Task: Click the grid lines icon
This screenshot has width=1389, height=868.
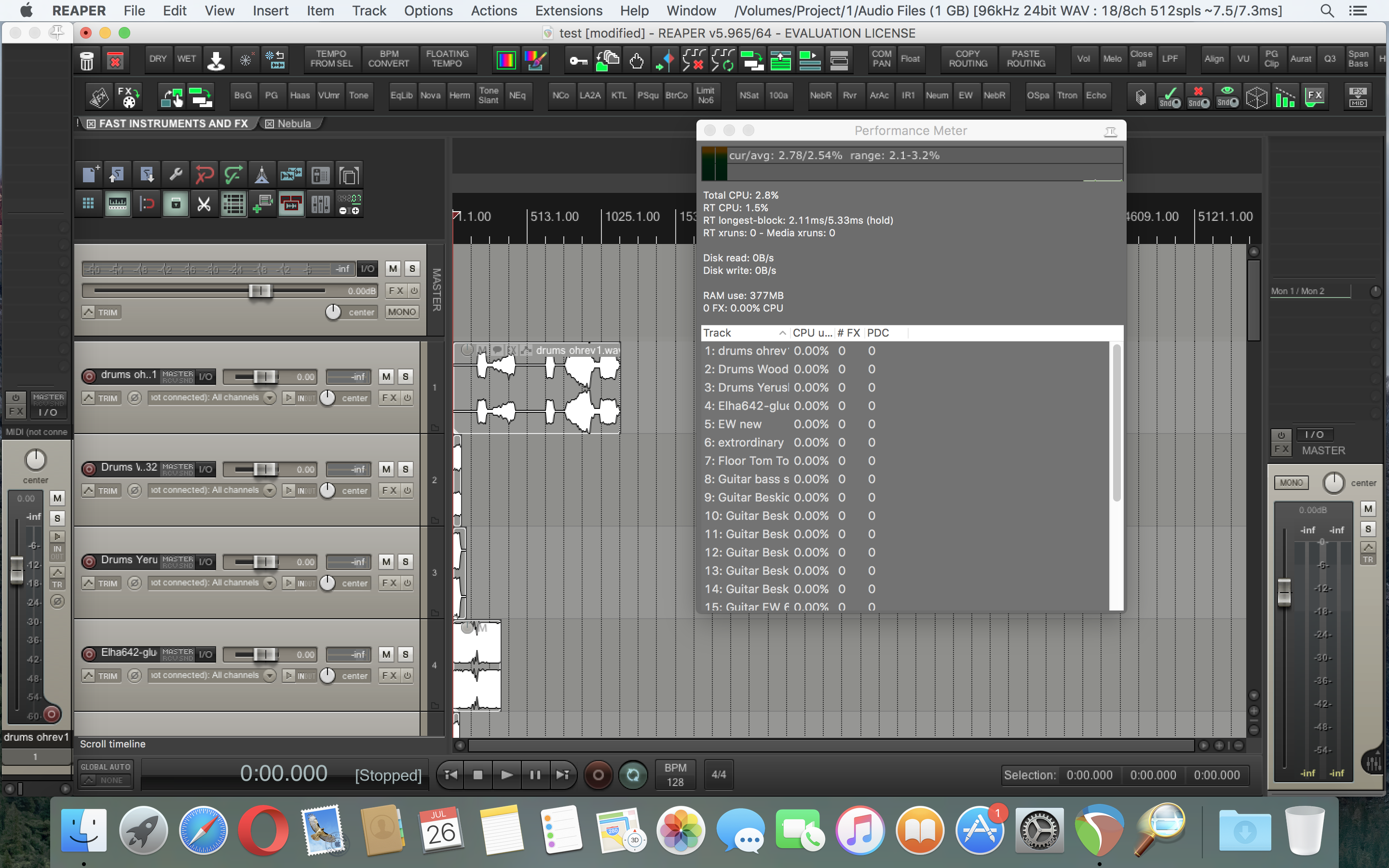Action: pyautogui.click(x=88, y=204)
